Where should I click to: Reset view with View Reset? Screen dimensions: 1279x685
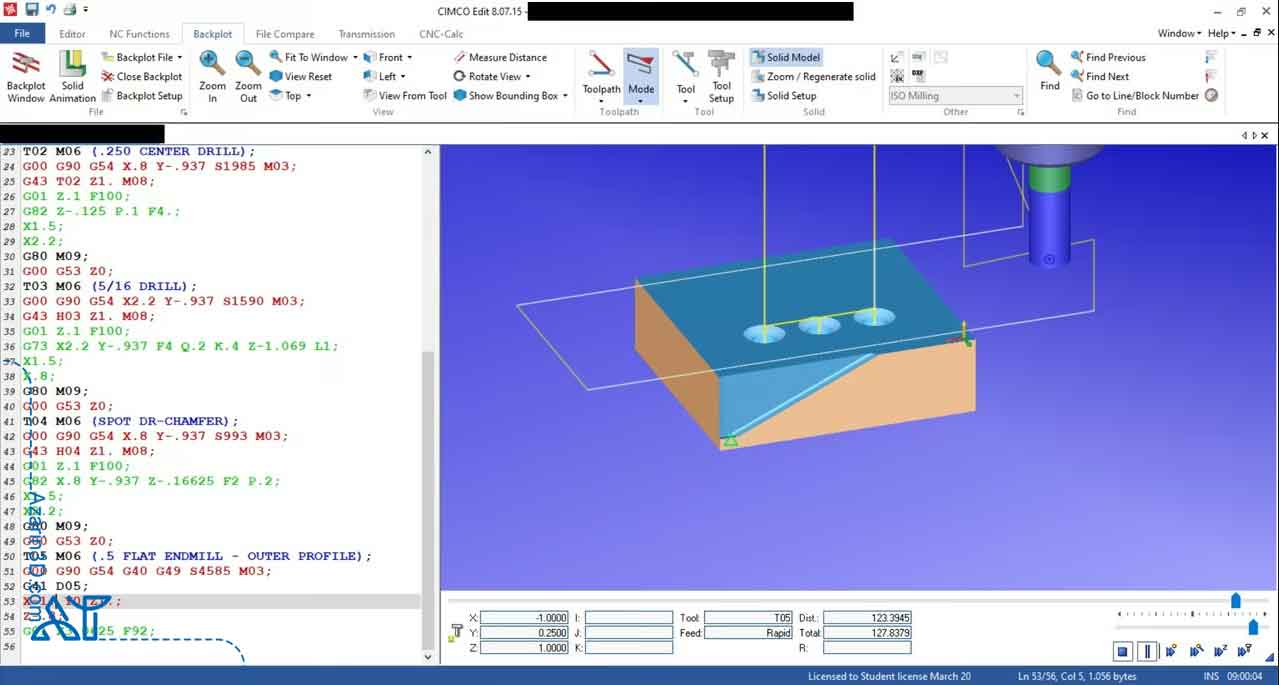(x=300, y=76)
